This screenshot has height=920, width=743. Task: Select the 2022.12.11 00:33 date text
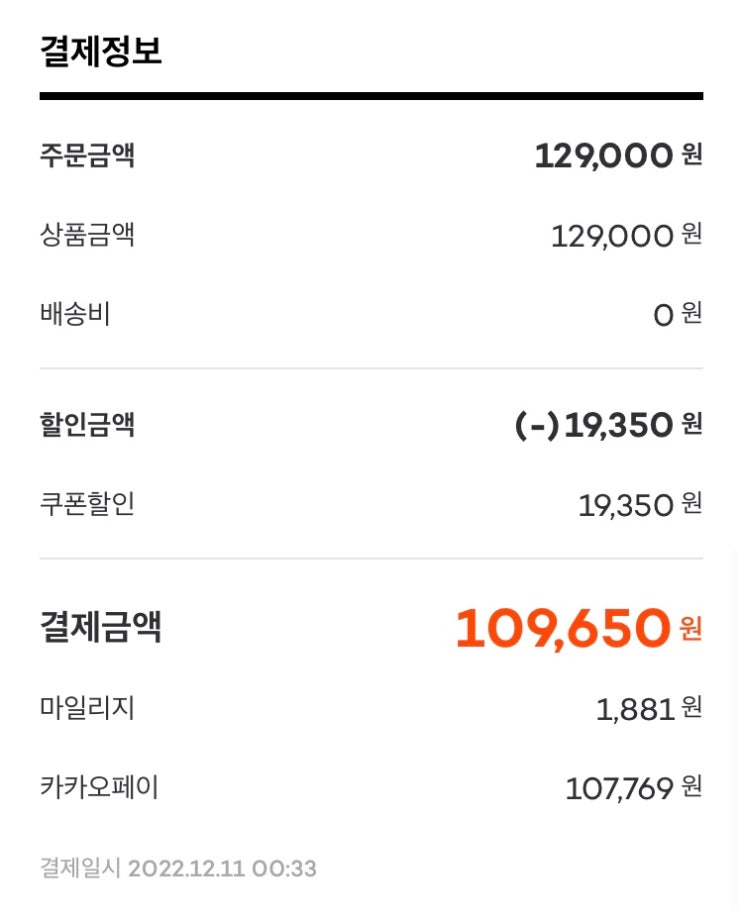pyautogui.click(x=222, y=868)
